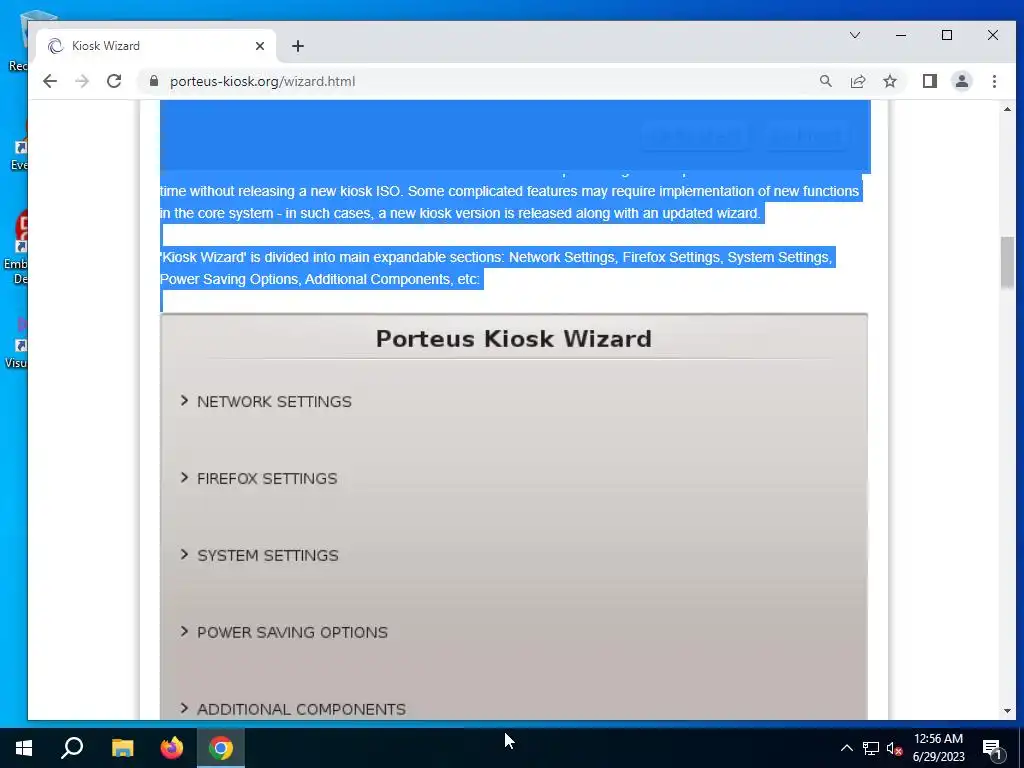Expand the System Settings section
The image size is (1024, 768).
click(x=260, y=555)
